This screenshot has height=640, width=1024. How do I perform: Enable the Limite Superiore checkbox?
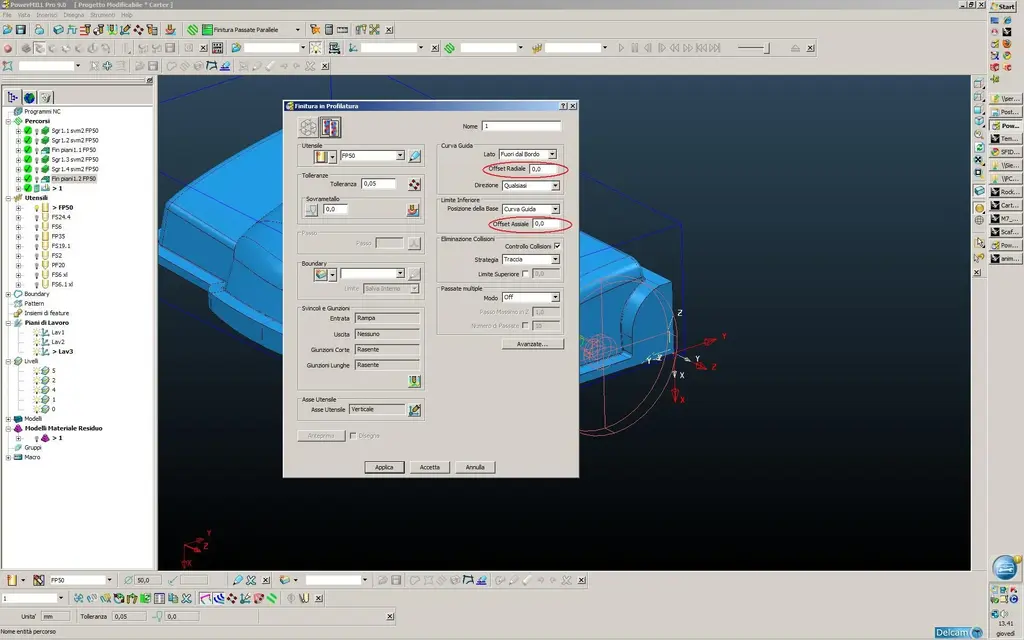point(526,274)
